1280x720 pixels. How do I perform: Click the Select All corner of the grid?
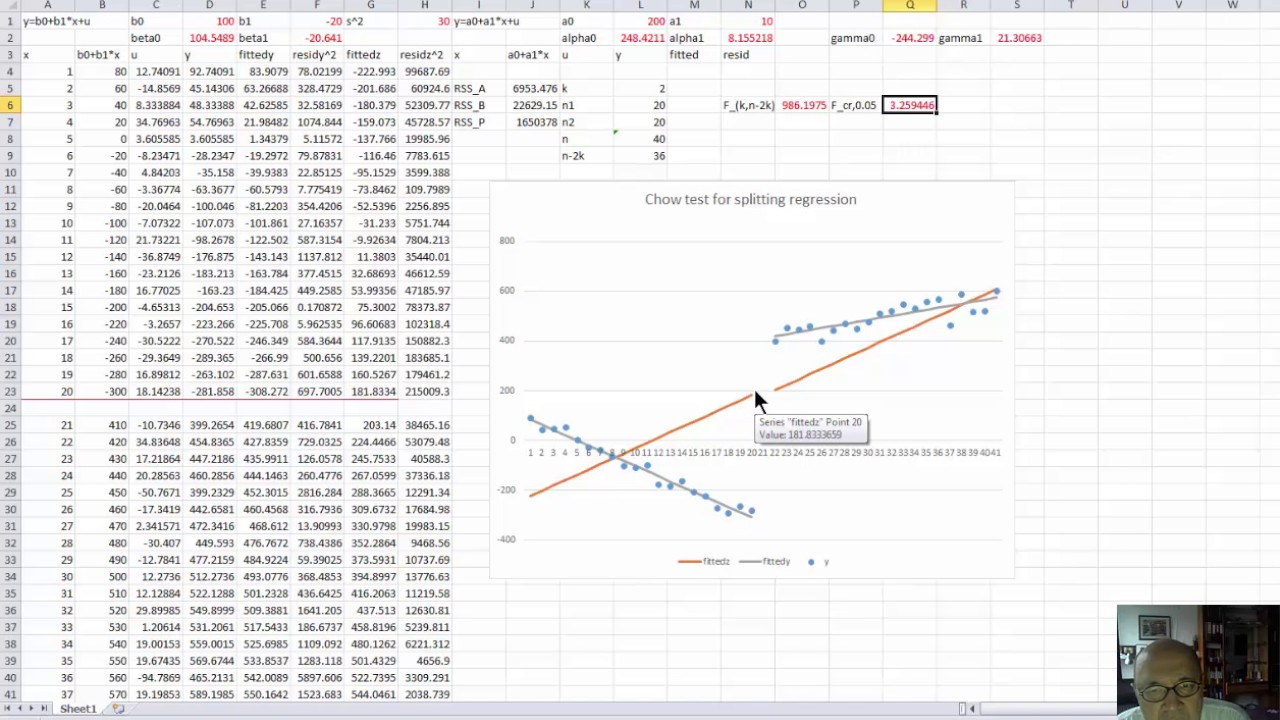10,5
